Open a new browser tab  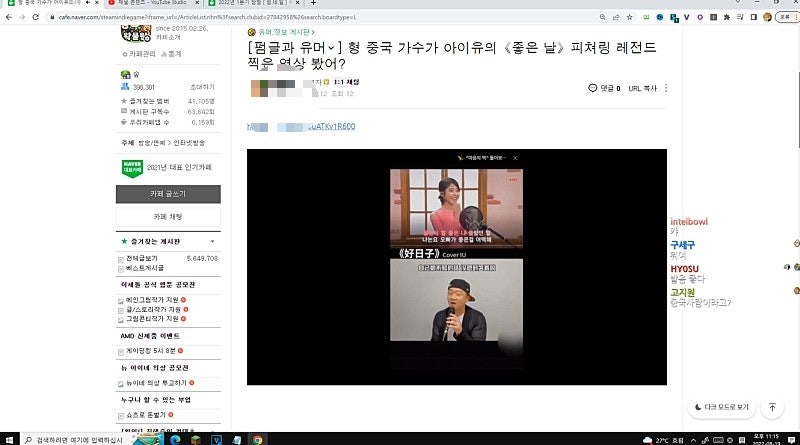[x=313, y=3]
